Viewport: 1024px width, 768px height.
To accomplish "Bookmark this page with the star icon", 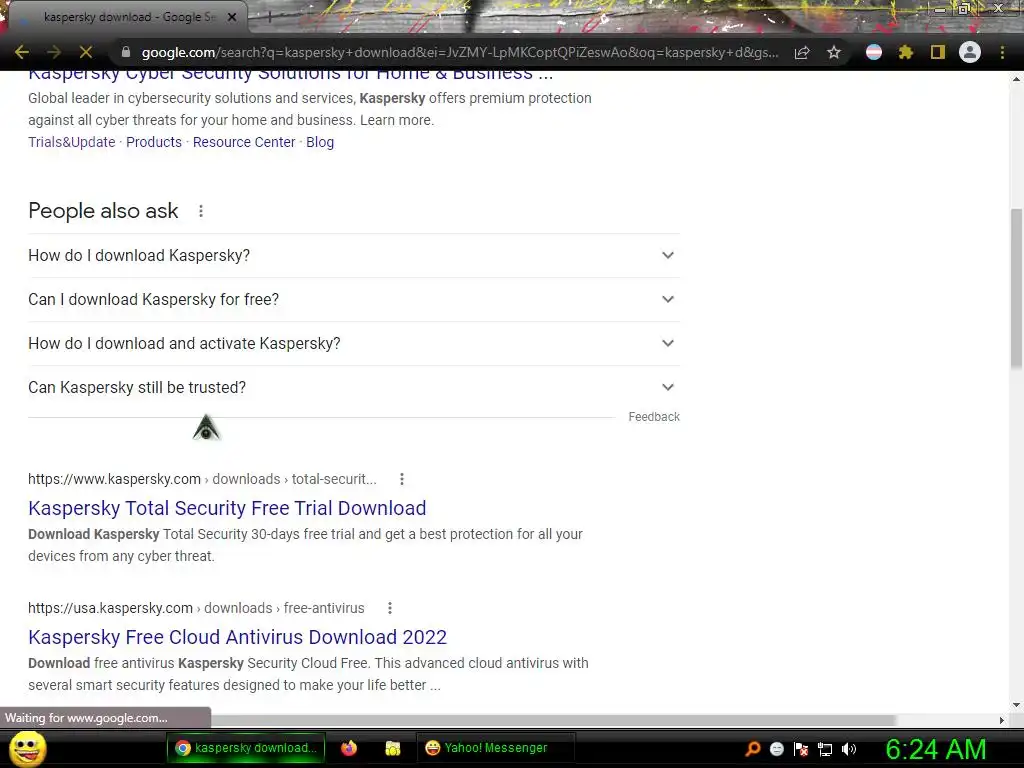I will tap(834, 52).
